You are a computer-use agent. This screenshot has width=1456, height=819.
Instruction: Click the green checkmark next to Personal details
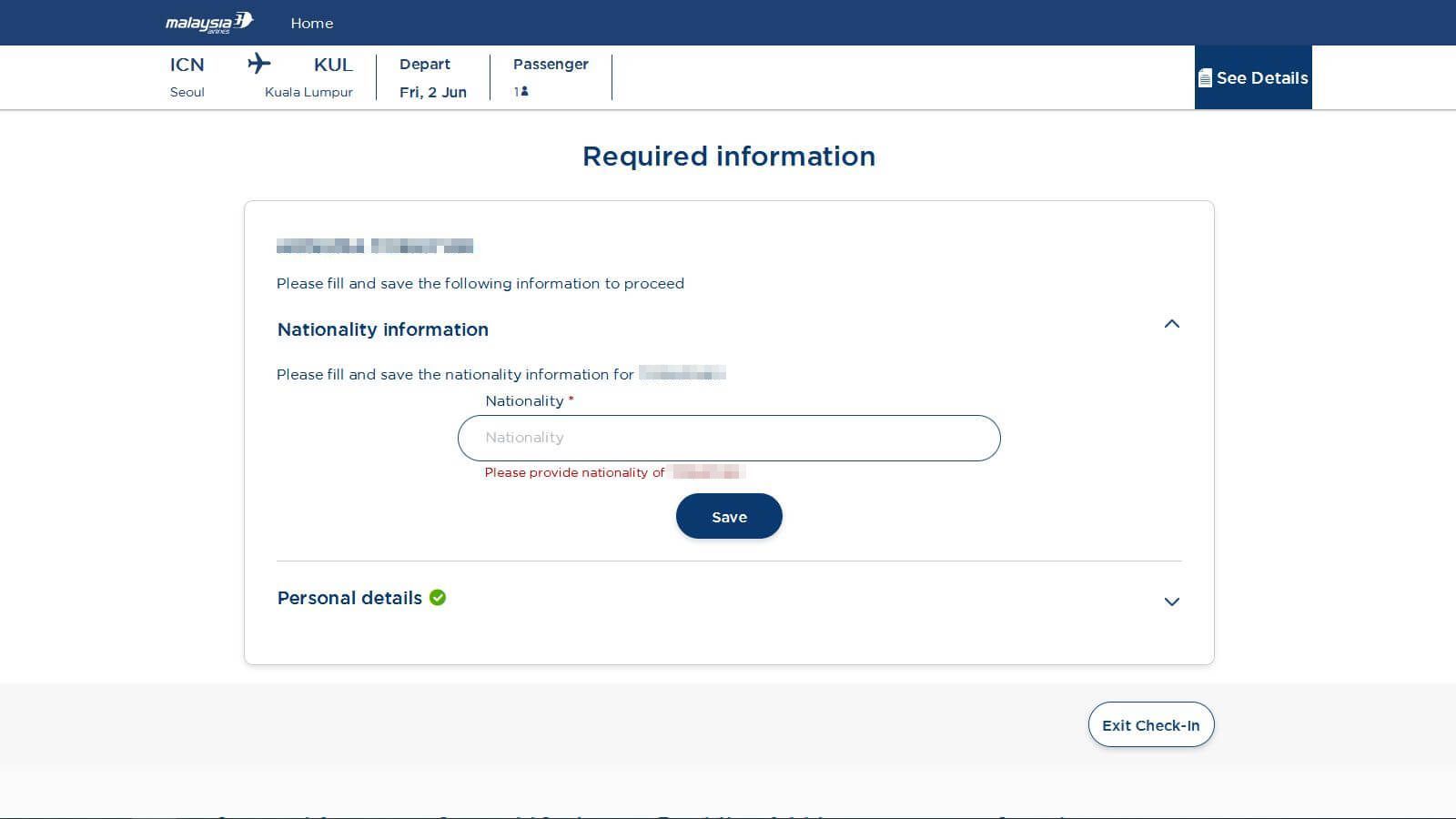pos(438,598)
